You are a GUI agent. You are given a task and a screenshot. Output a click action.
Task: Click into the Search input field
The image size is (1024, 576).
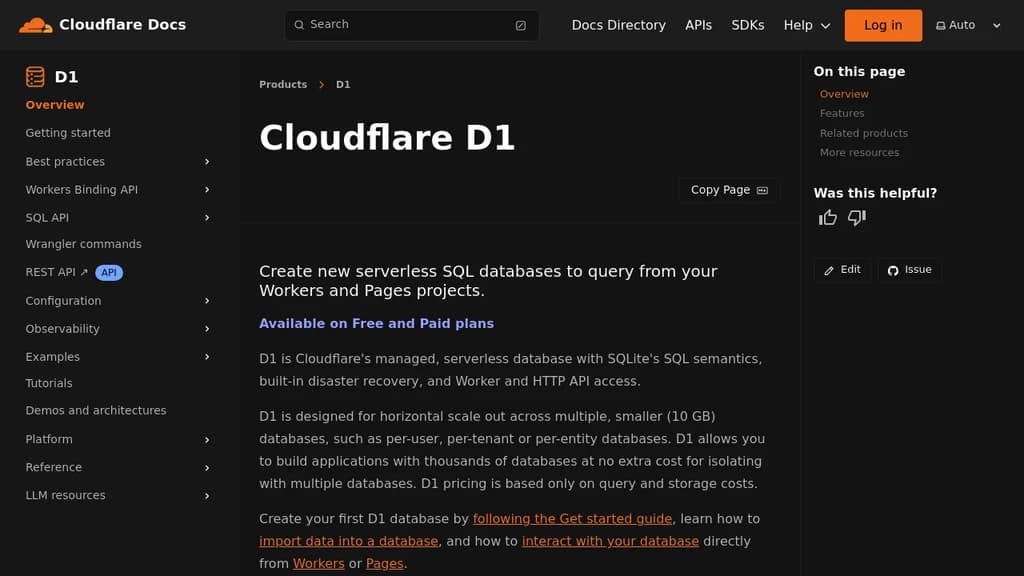tap(411, 25)
